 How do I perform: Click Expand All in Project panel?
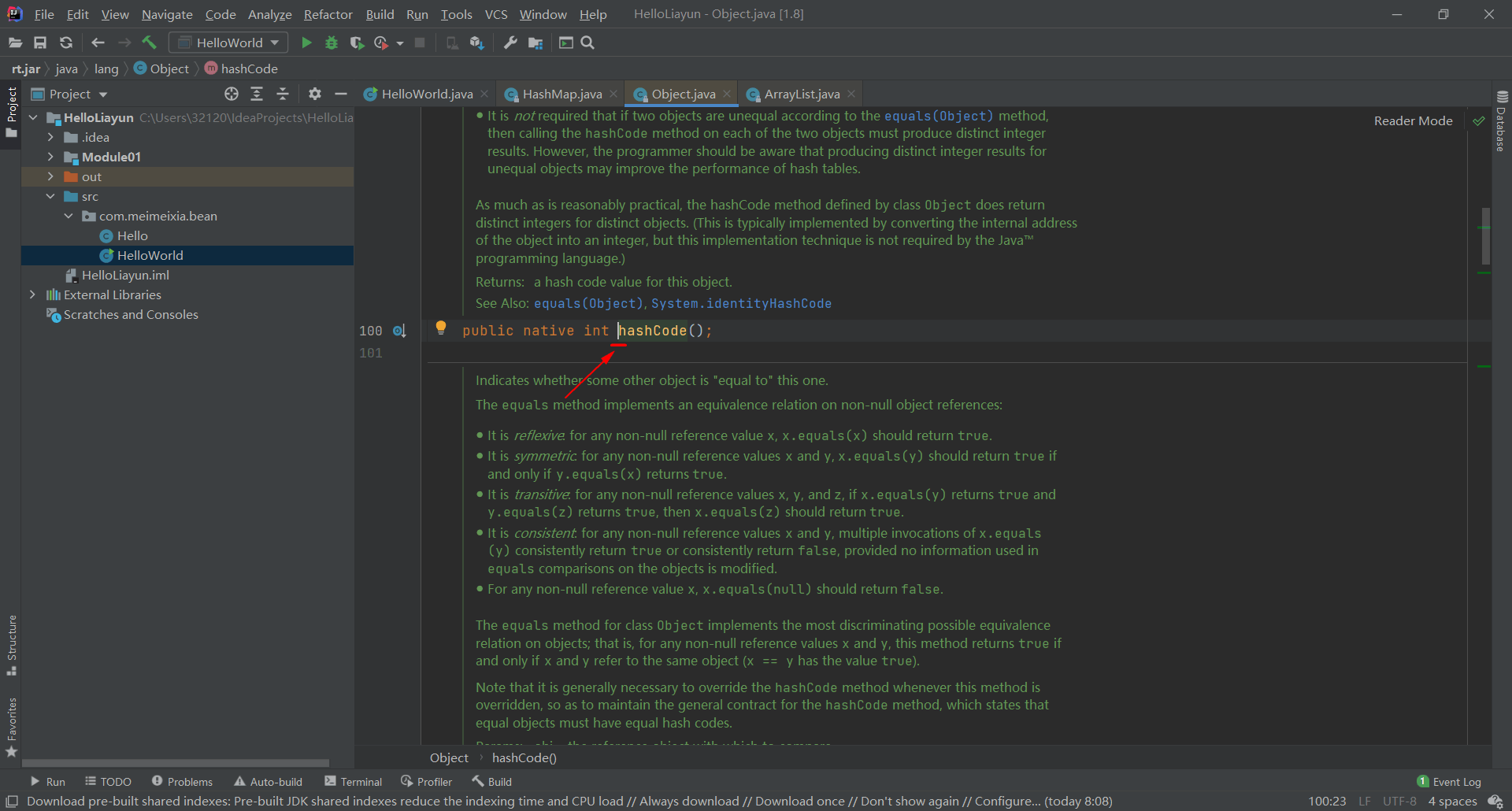[257, 94]
